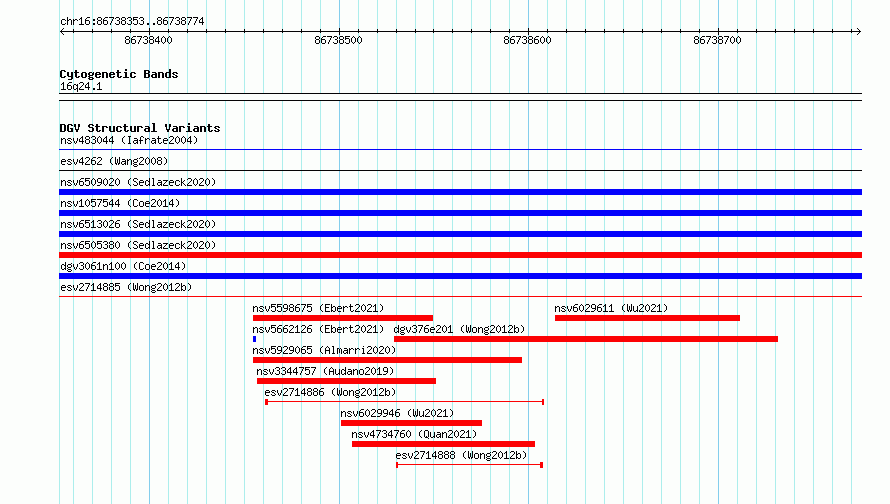Image resolution: width=890 pixels, height=504 pixels.
Task: Open the nsv1057544 (Coe2014) variant label
Action: 120,203
